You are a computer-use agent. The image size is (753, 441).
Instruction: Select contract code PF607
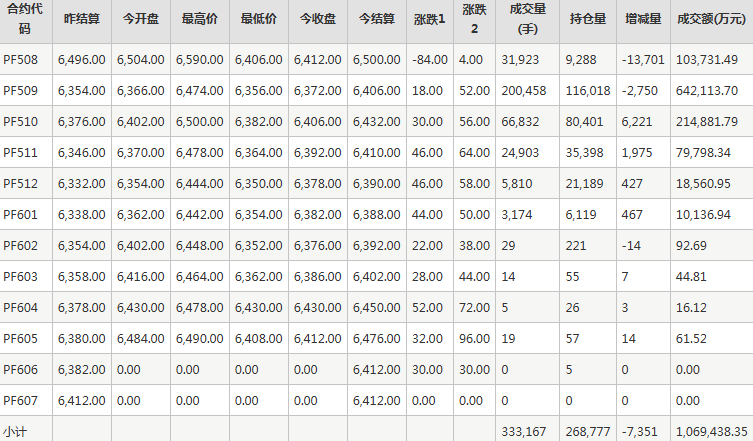click(x=20, y=400)
